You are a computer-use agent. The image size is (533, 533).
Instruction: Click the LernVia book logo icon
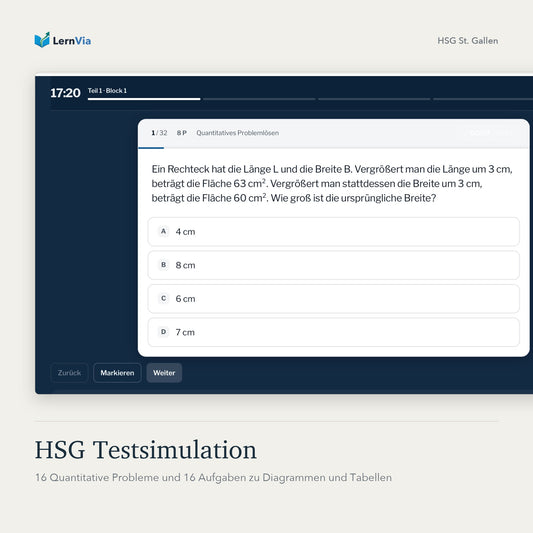pyautogui.click(x=42, y=40)
